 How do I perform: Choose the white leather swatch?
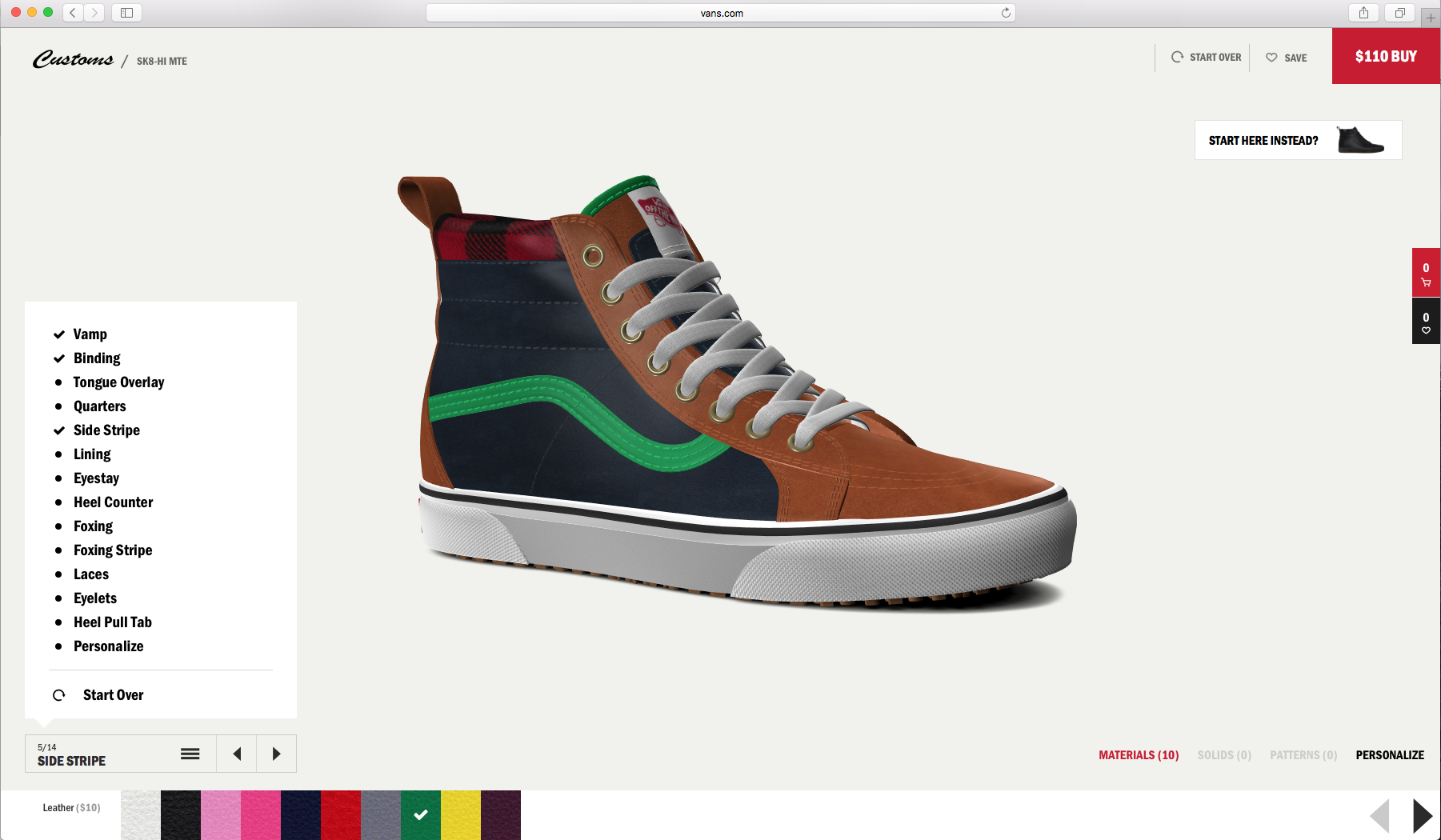(x=141, y=815)
